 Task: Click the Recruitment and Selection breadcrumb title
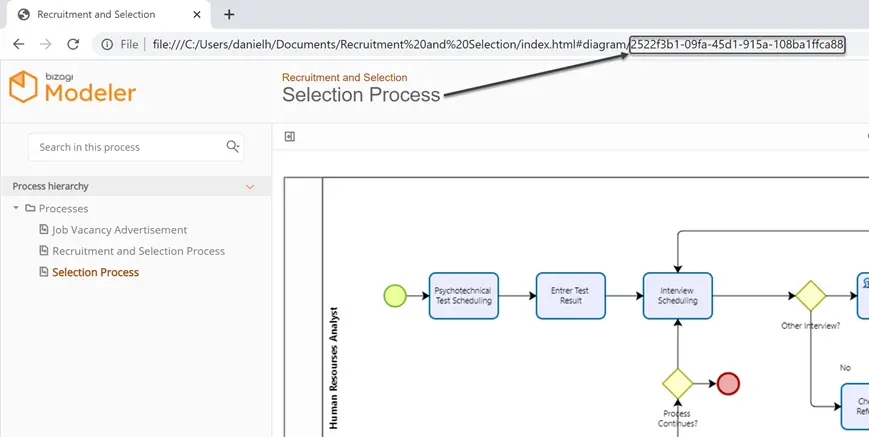345,78
